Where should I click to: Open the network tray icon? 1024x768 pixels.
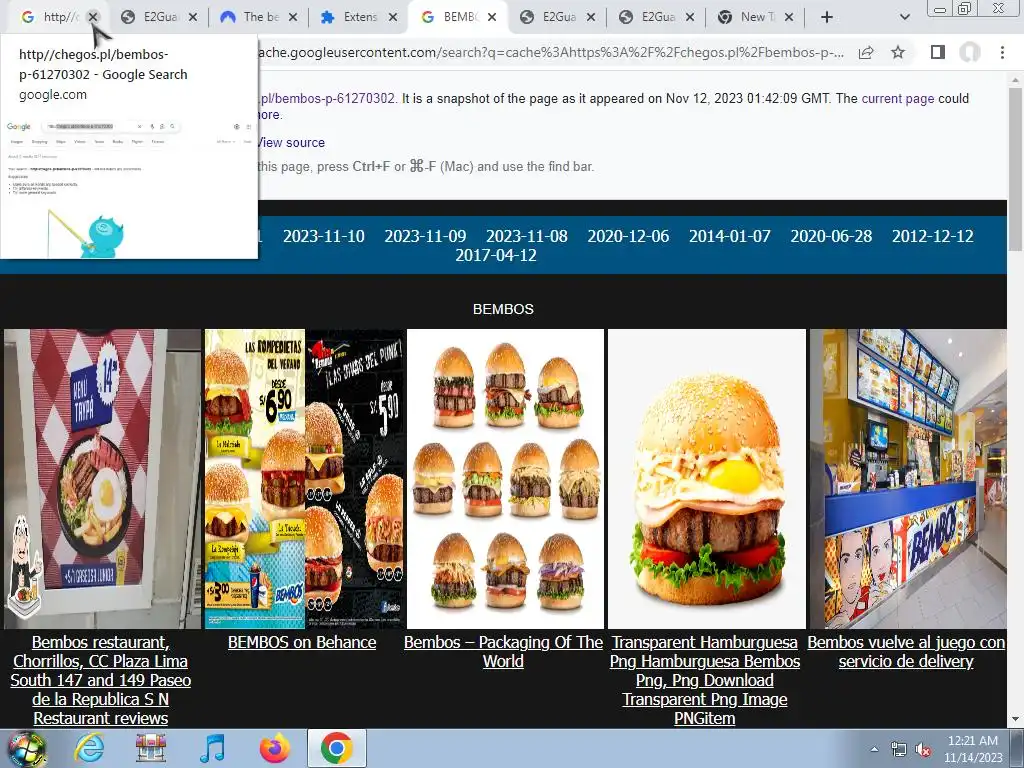(x=899, y=749)
